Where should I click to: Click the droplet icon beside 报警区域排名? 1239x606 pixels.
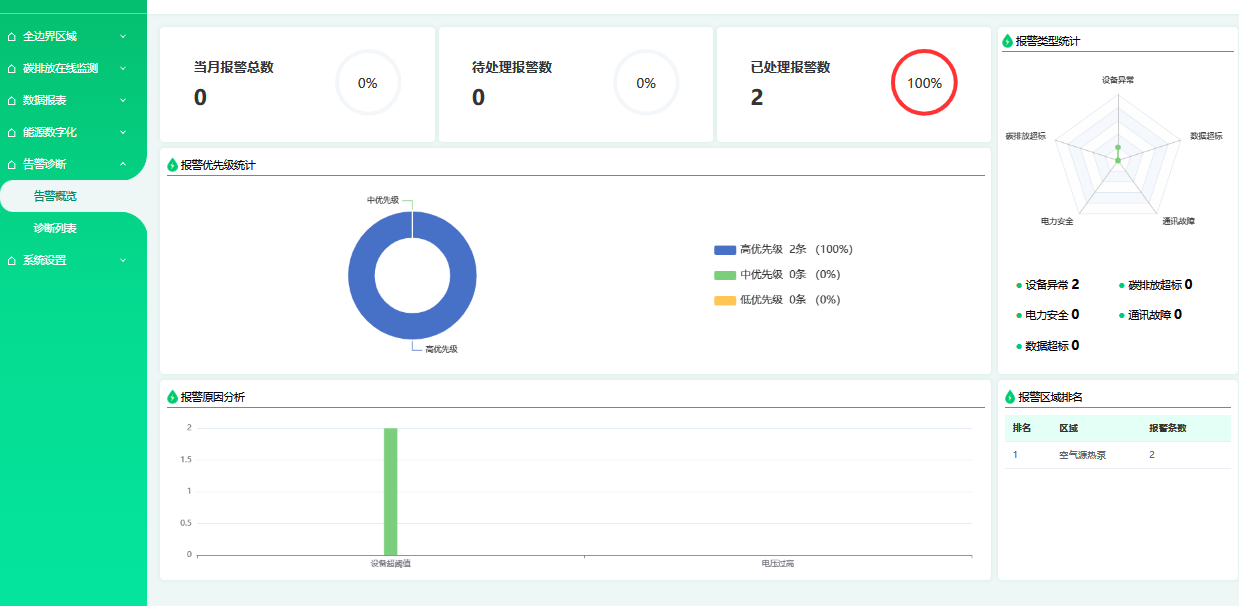point(1010,397)
